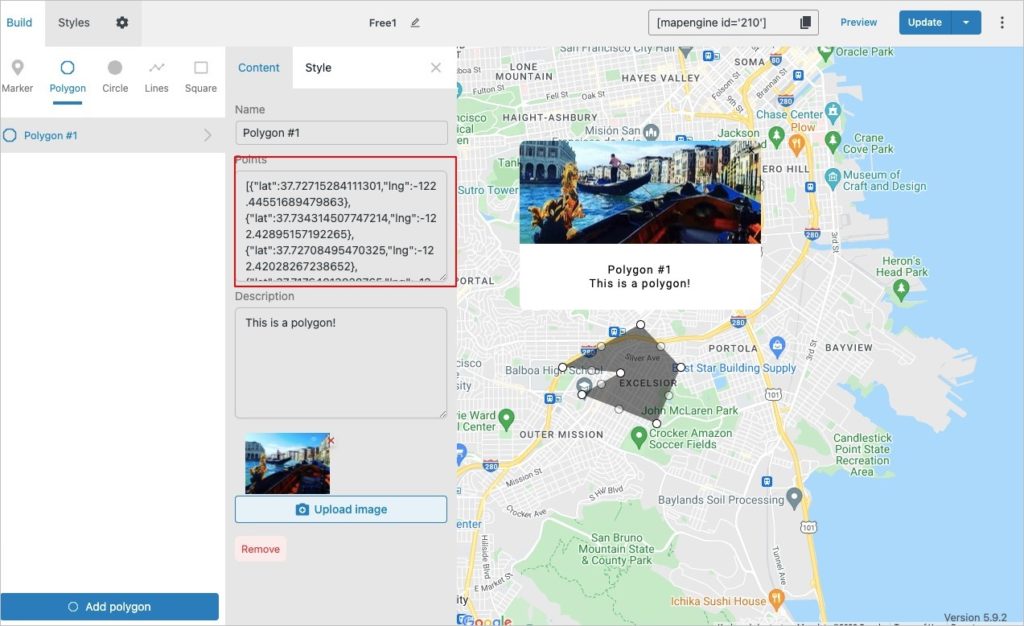Click the Remove button
1024x626 pixels.
pyautogui.click(x=260, y=549)
